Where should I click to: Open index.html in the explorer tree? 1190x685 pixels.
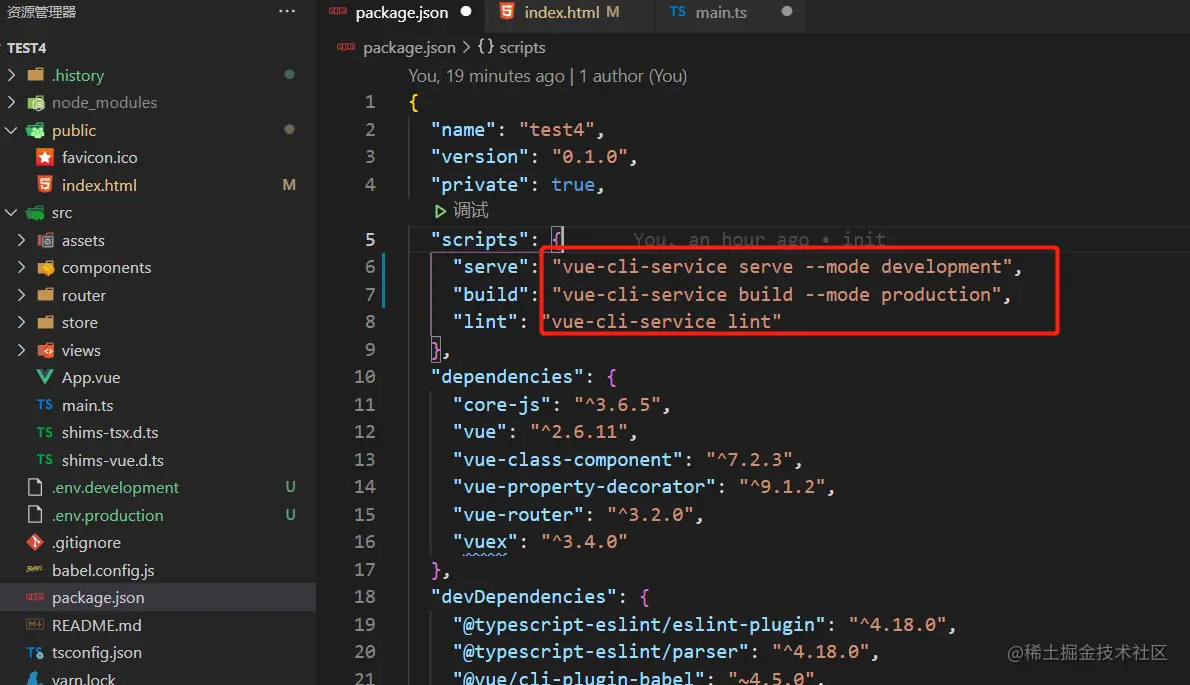point(158,184)
